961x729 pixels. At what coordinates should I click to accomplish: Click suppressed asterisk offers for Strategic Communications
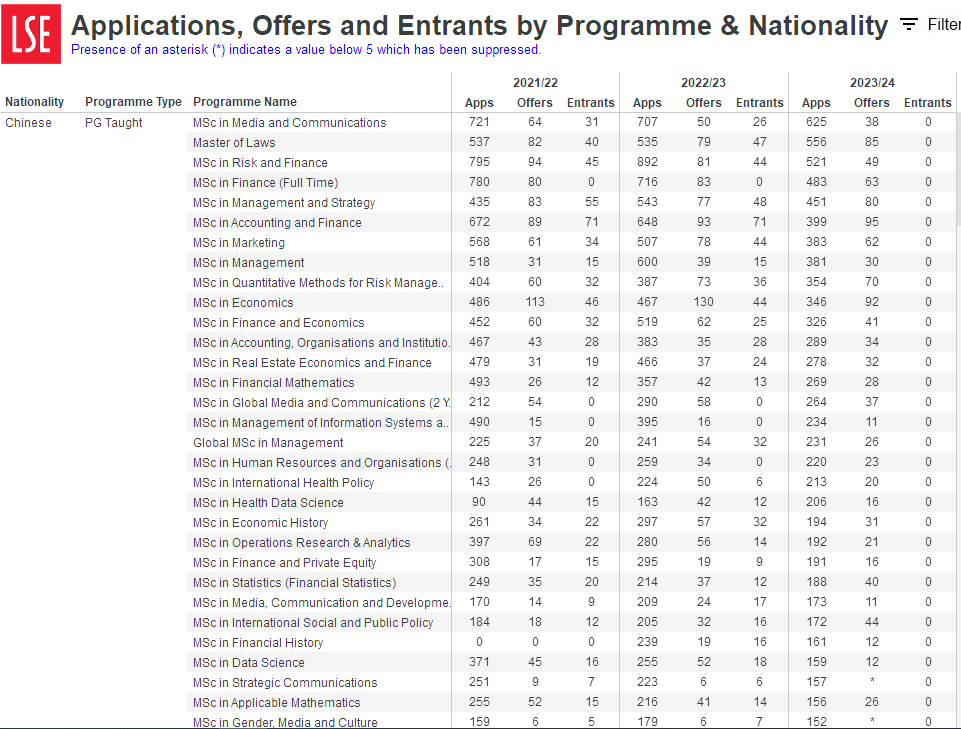pos(872,681)
